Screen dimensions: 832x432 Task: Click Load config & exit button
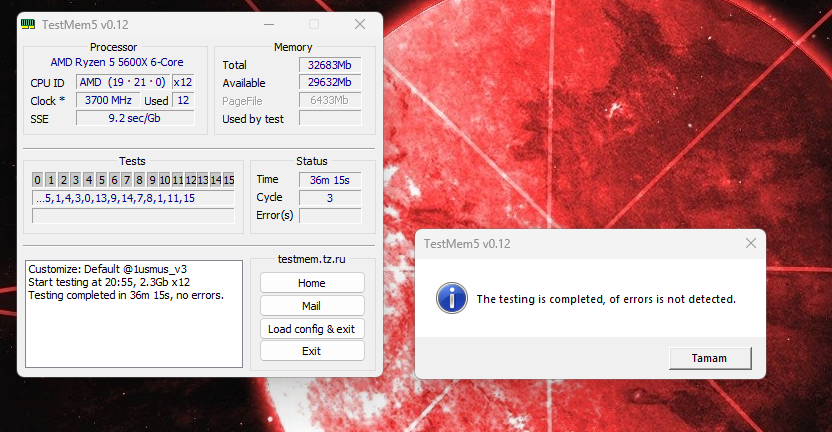[x=312, y=329]
